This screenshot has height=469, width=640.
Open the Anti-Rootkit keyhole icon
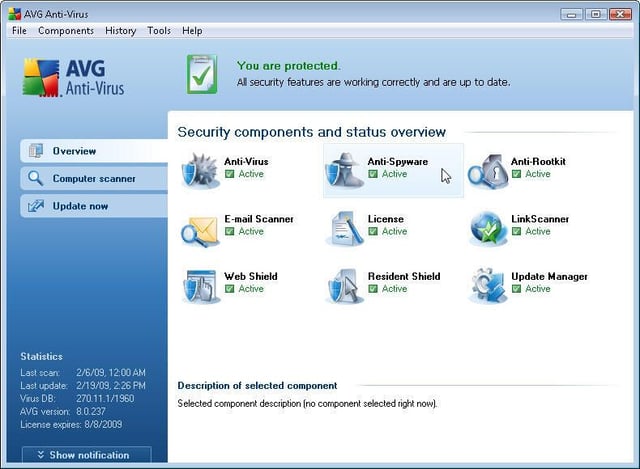(488, 171)
